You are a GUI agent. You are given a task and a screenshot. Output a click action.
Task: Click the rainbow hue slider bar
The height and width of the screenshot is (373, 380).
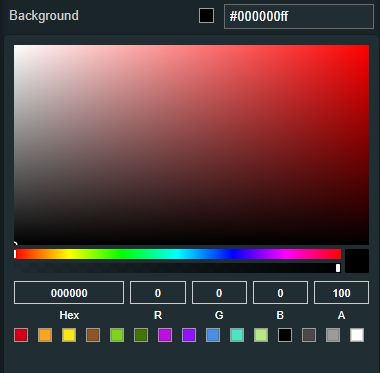tap(178, 254)
